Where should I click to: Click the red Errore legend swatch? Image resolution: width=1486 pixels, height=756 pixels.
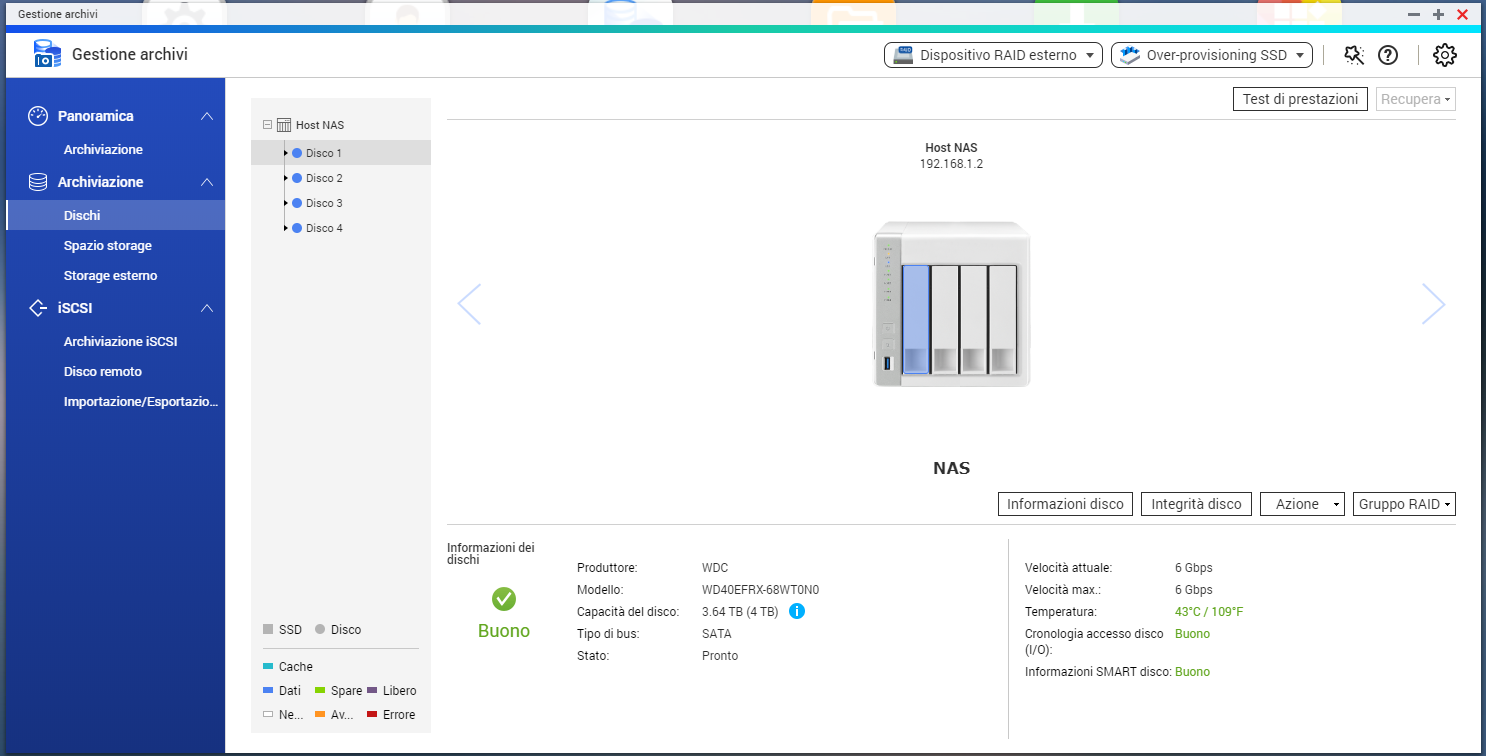[372, 715]
